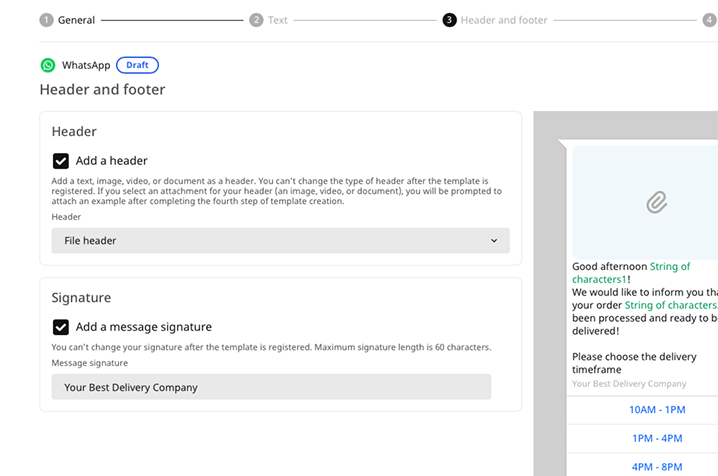Click the dropdown chevron arrow for Header
The height and width of the screenshot is (476, 718).
point(494,241)
